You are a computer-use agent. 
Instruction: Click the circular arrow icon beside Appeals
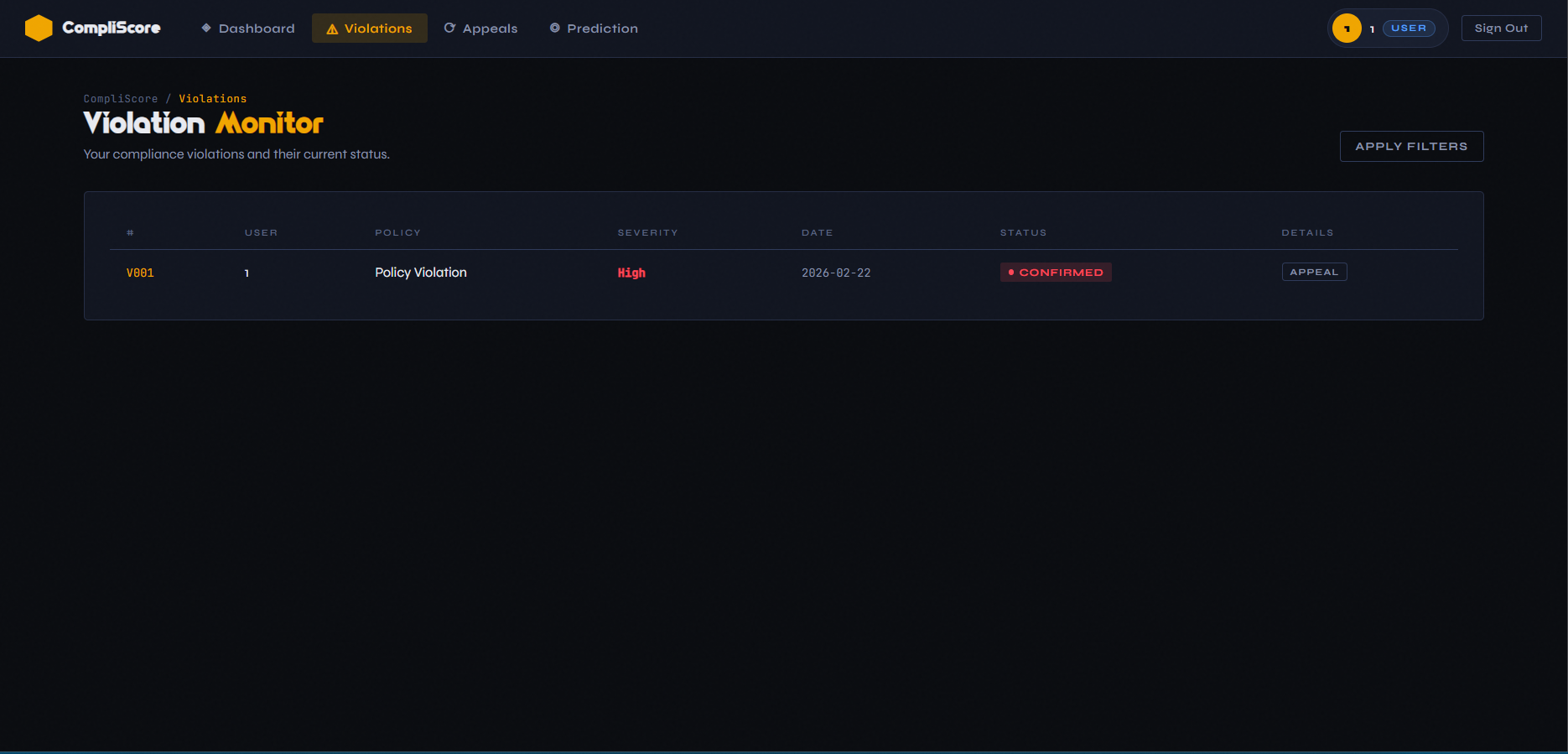pos(450,29)
